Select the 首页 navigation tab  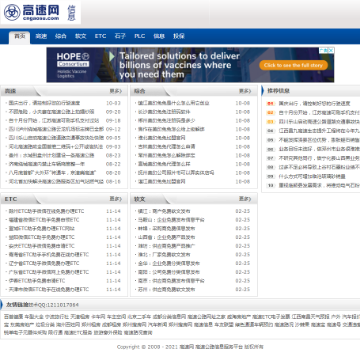(x=19, y=36)
